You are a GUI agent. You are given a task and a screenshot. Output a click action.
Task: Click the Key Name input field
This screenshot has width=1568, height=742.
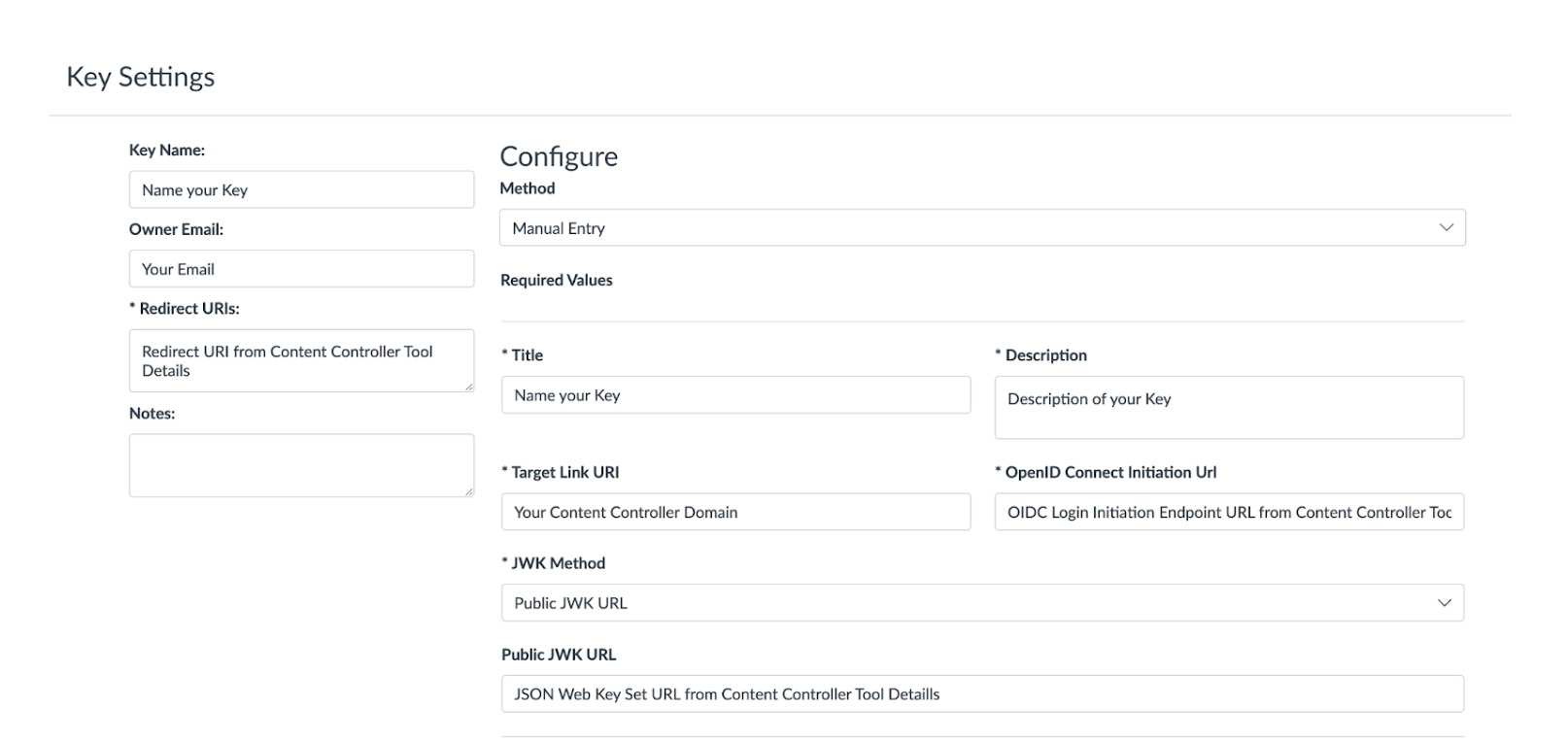(301, 189)
